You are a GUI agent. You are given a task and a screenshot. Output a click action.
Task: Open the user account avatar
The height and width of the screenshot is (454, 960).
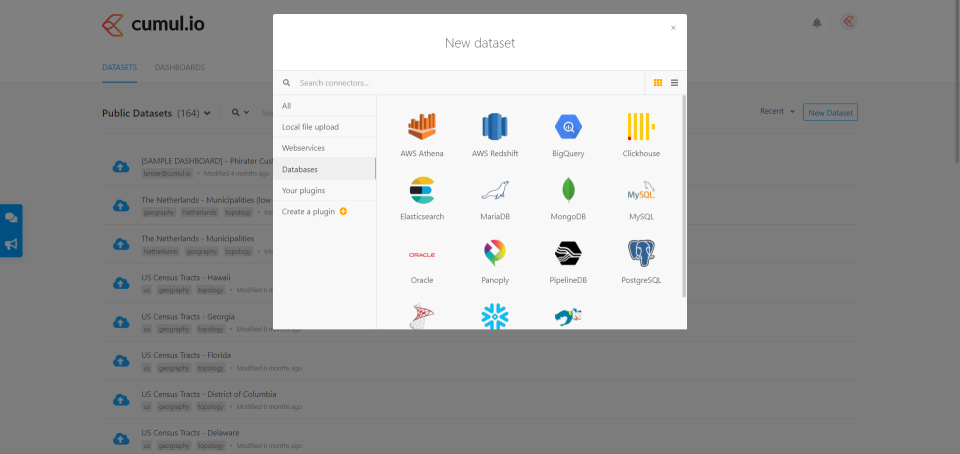(x=849, y=22)
